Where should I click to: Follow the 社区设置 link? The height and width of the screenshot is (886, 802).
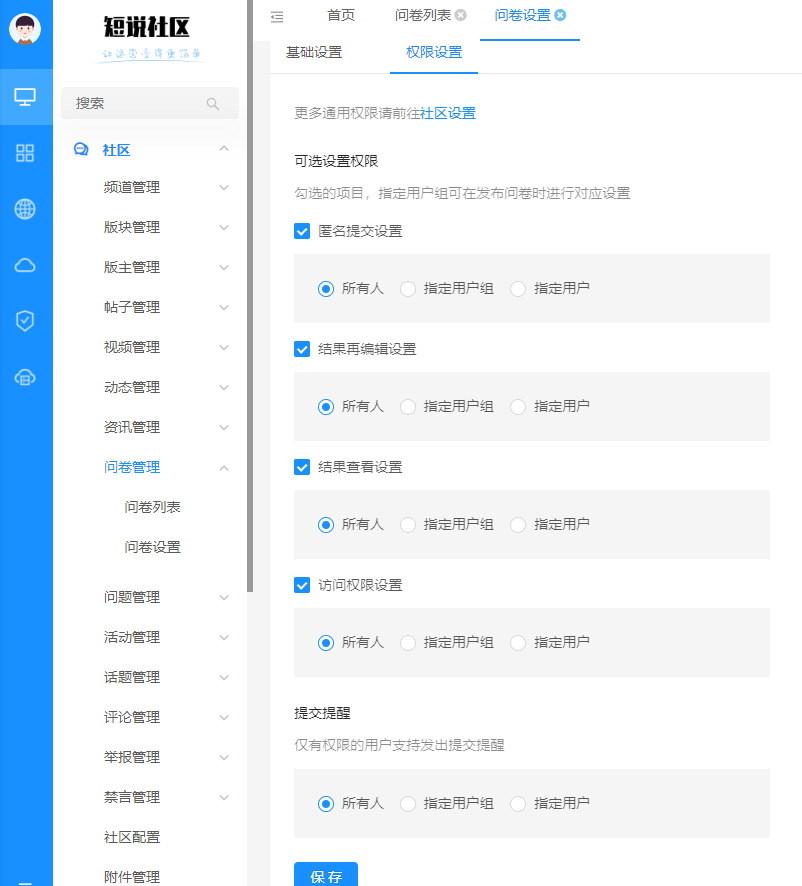pyautogui.click(x=448, y=114)
